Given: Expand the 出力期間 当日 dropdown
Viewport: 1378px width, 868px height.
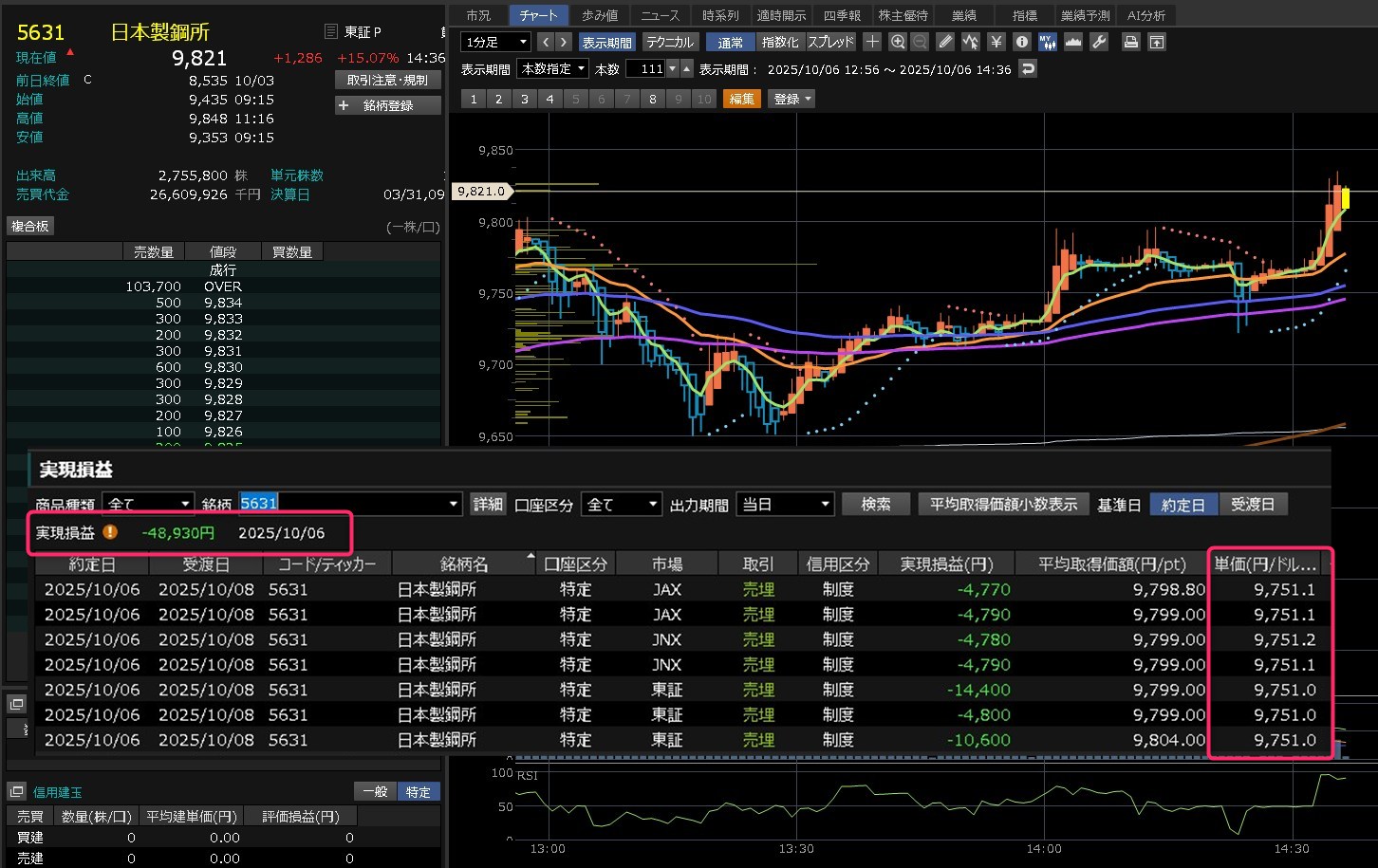Looking at the screenshot, I should pyautogui.click(x=785, y=505).
